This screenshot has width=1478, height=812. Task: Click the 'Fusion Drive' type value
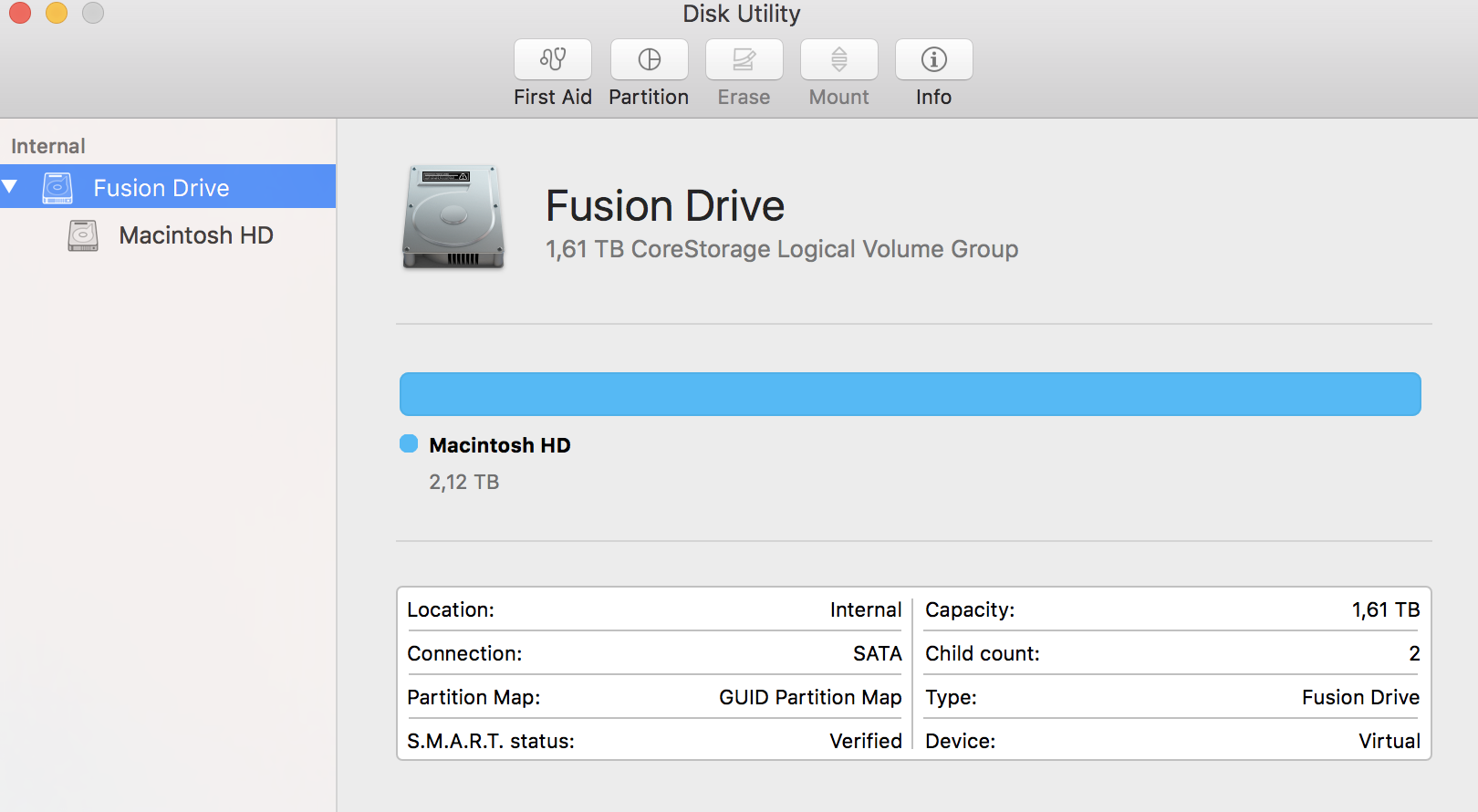pos(1360,697)
